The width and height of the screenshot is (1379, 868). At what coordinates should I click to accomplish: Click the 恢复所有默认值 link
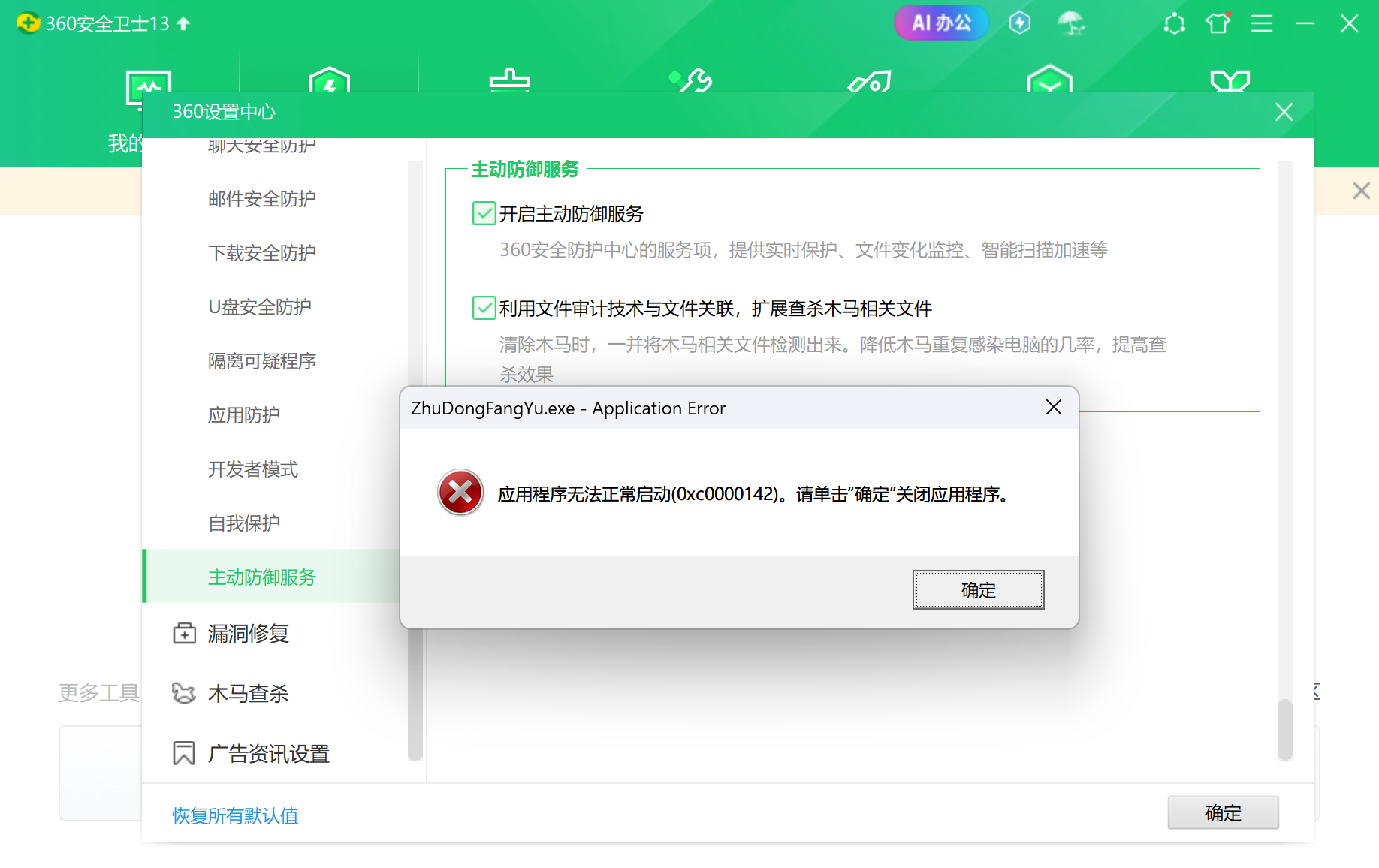pos(235,815)
